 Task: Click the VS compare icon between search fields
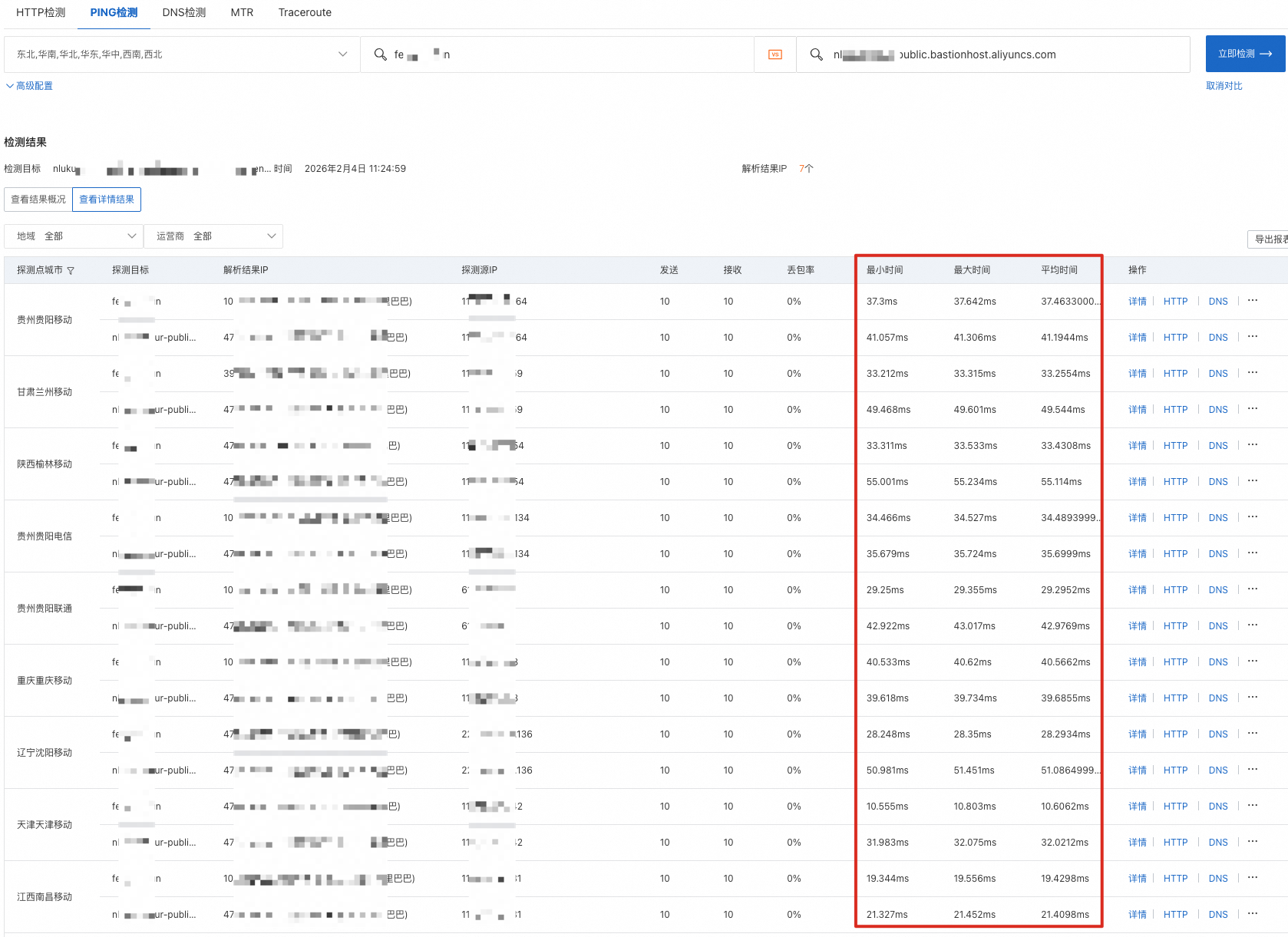[775, 54]
